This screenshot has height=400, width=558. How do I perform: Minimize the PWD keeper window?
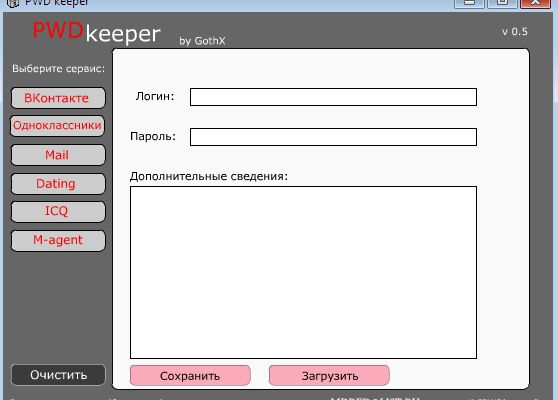pyautogui.click(x=469, y=3)
